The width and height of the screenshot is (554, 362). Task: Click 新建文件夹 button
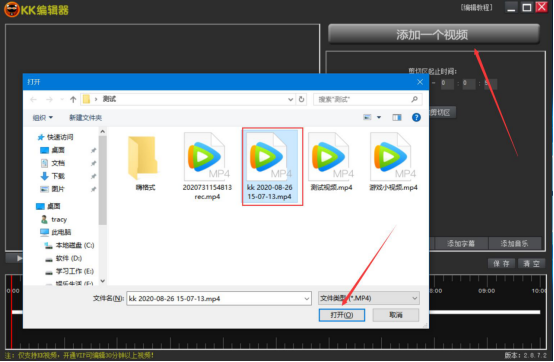[86, 118]
